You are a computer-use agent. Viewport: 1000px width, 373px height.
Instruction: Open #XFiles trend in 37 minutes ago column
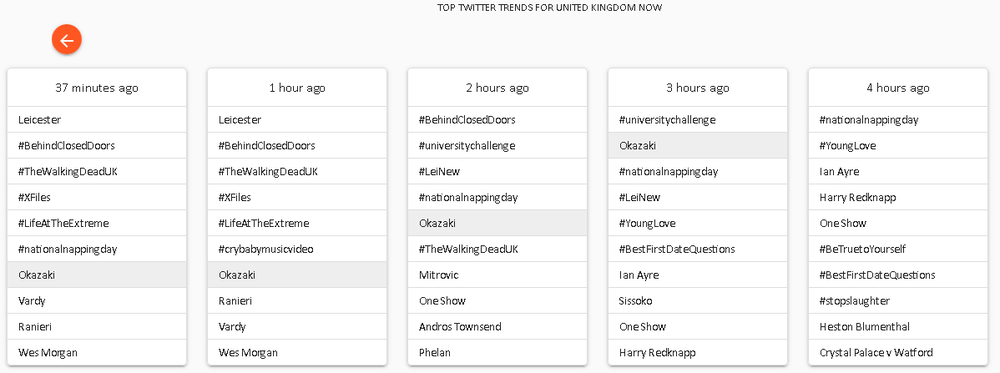(97, 197)
